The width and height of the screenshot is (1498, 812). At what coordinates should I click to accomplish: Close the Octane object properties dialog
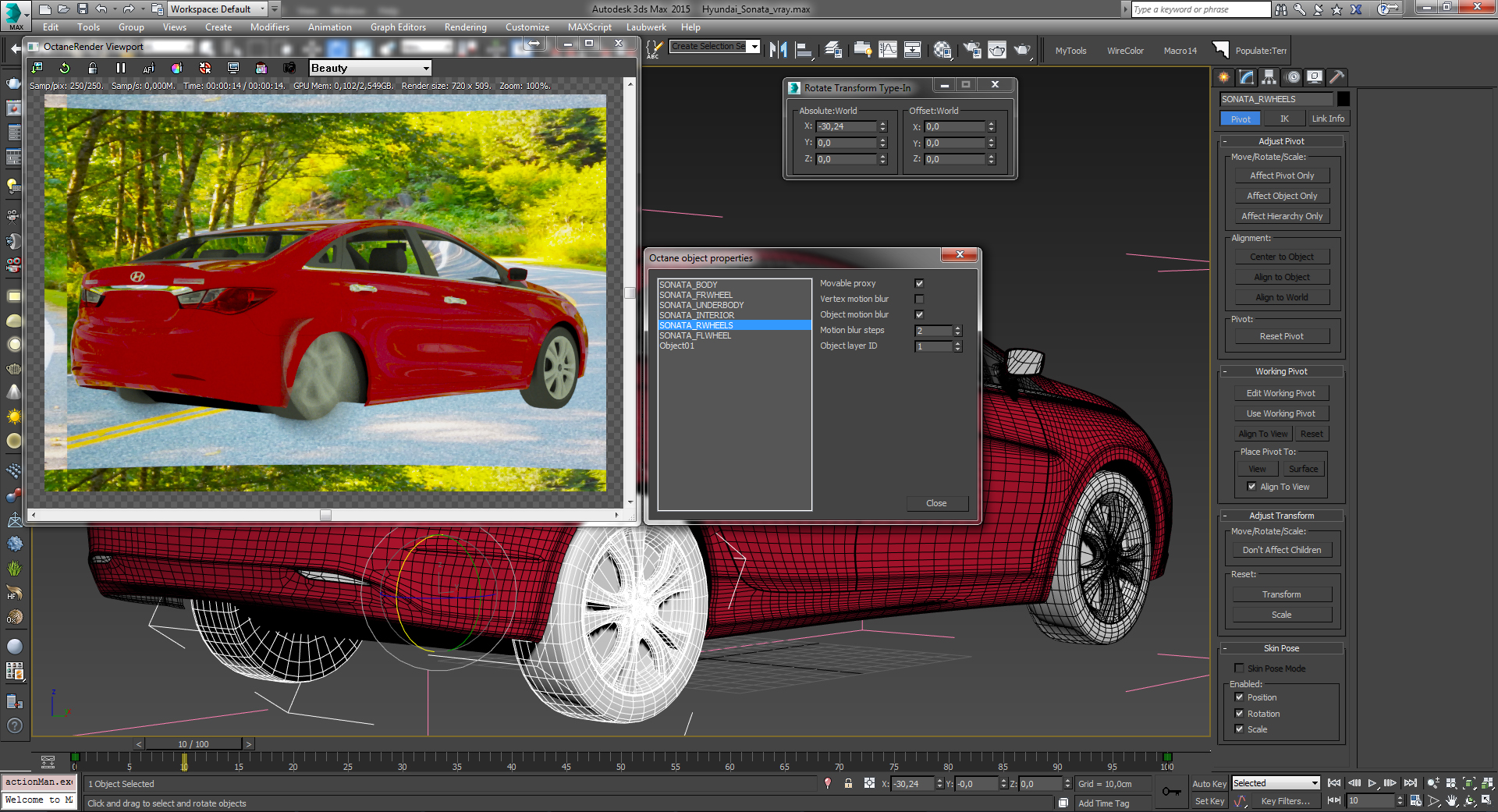(x=960, y=255)
